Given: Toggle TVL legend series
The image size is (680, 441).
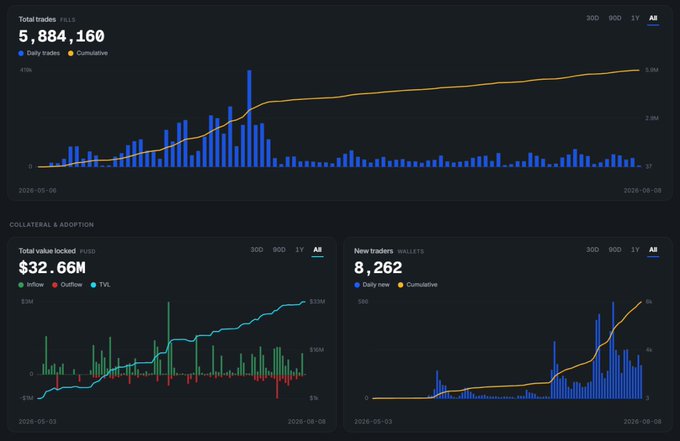Looking at the screenshot, I should [101, 284].
